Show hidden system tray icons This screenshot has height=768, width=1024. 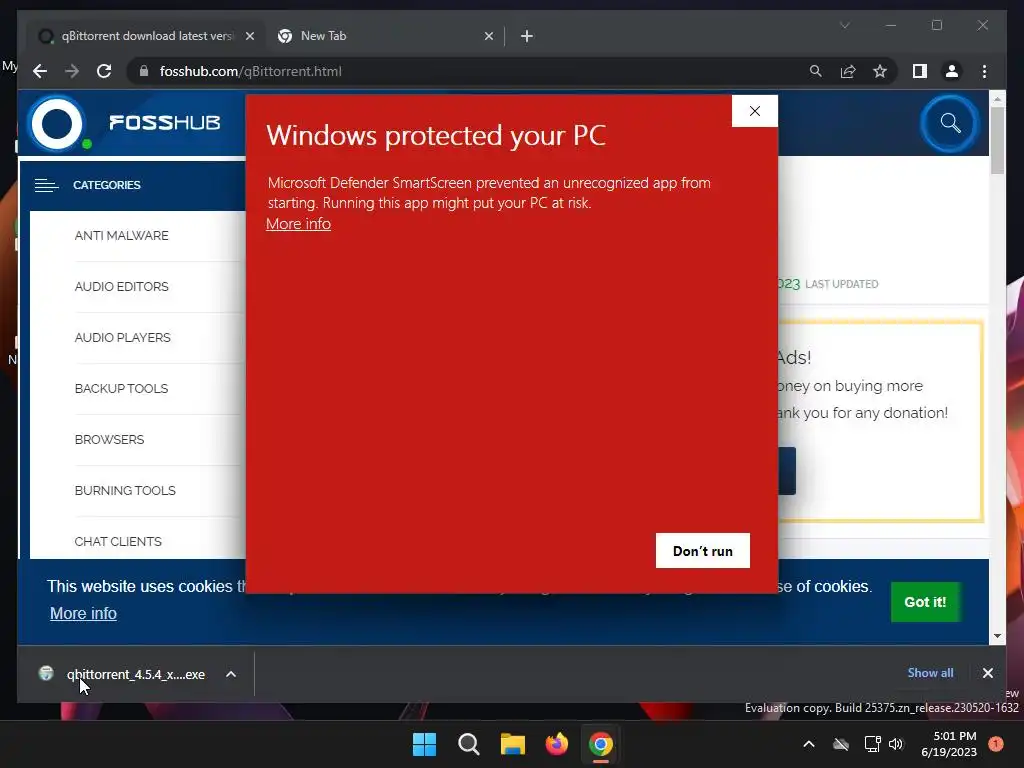coord(808,744)
